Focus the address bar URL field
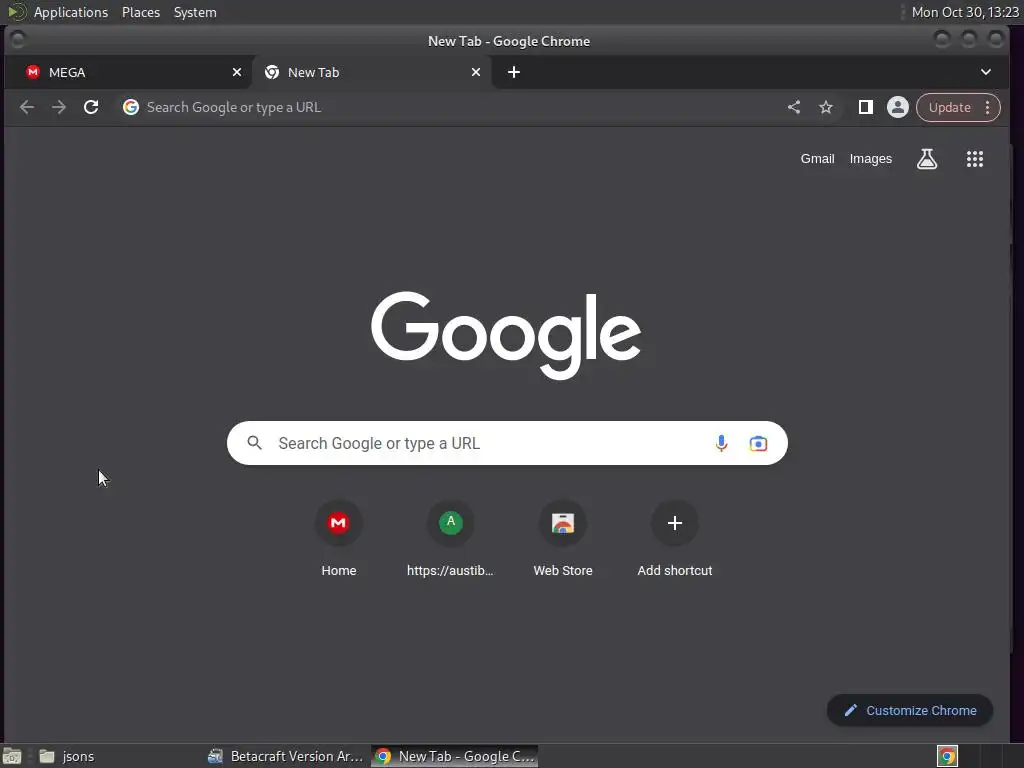 pos(451,107)
